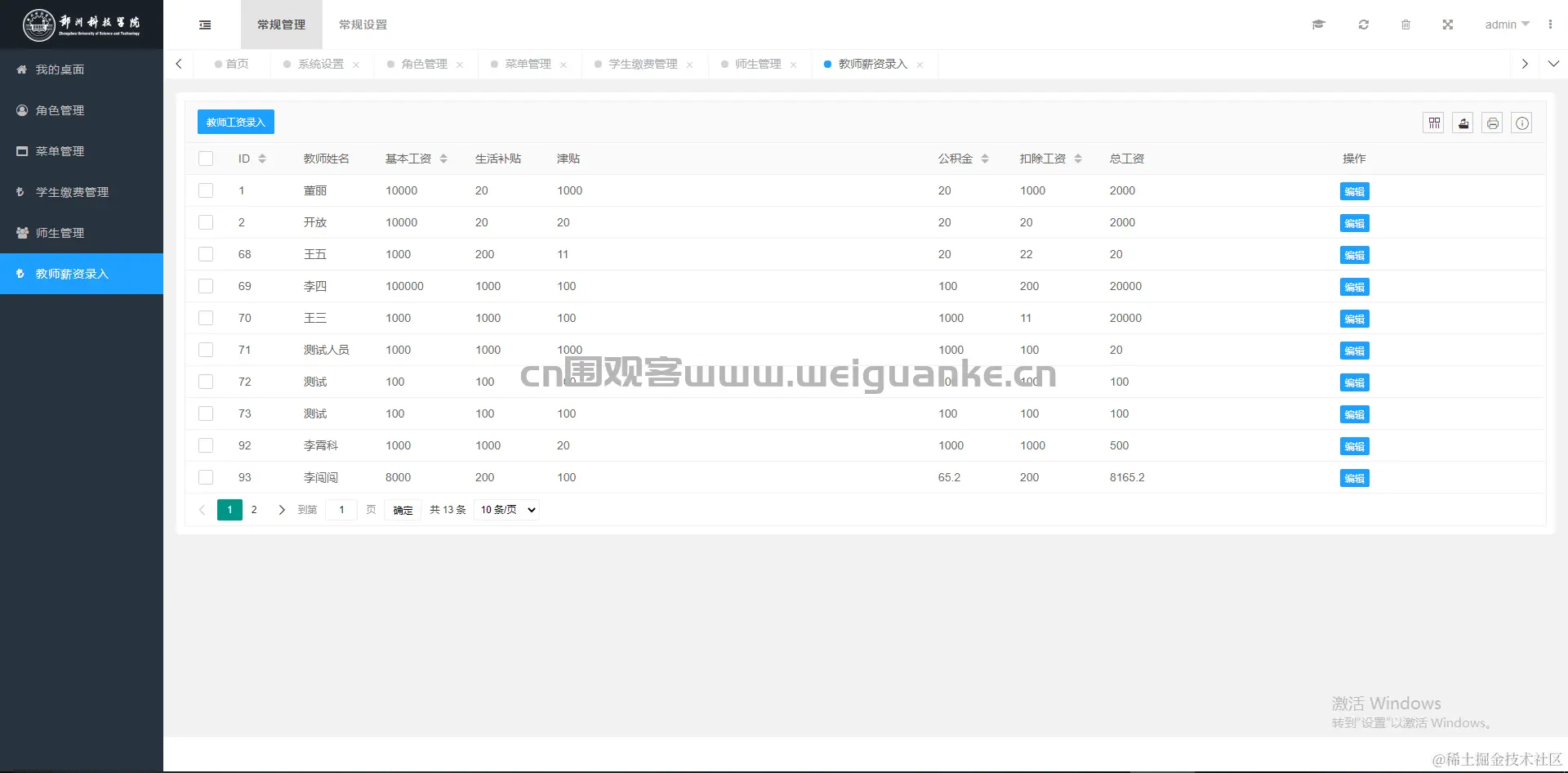Viewport: 1568px width, 773px height.
Task: Check the row for 王三
Action: point(206,318)
